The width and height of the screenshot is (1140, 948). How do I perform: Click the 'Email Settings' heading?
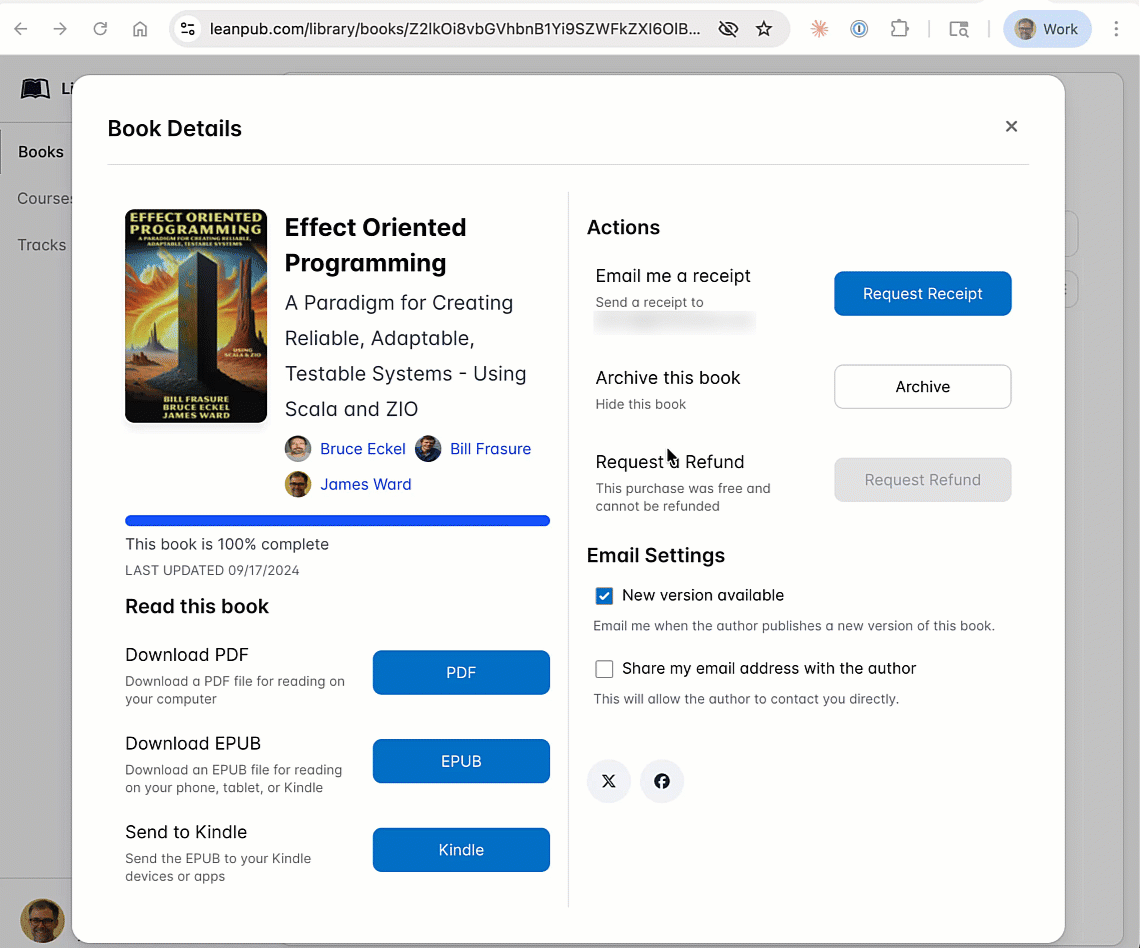tap(656, 555)
